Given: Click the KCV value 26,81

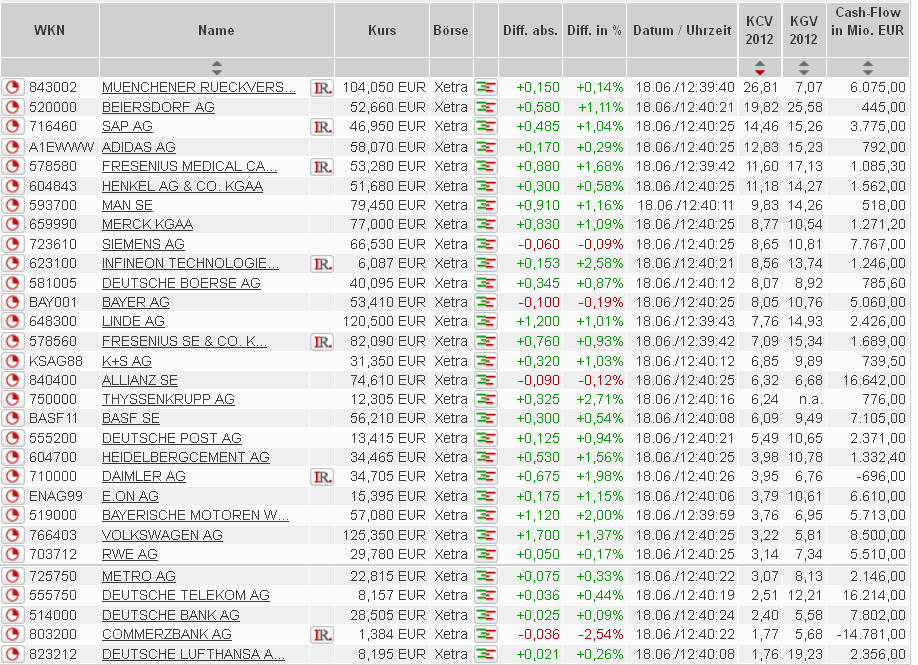Looking at the screenshot, I should [x=761, y=88].
